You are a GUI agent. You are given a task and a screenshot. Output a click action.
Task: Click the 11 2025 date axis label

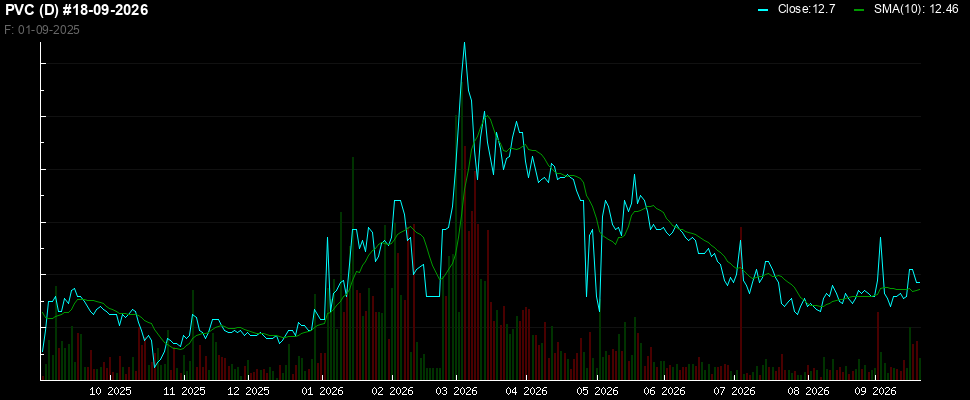pos(184,391)
